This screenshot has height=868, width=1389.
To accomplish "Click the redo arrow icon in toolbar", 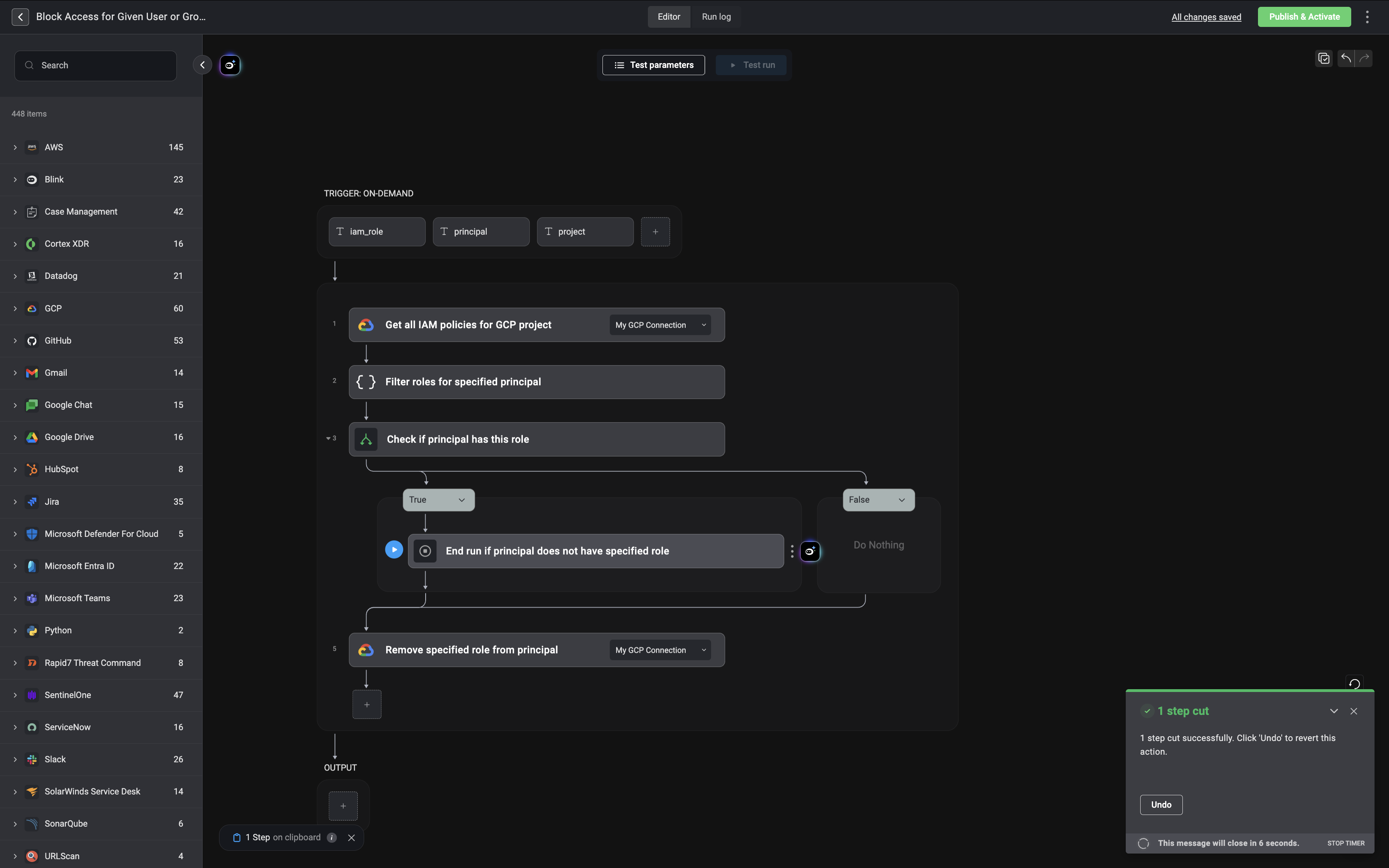I will pos(1364,58).
